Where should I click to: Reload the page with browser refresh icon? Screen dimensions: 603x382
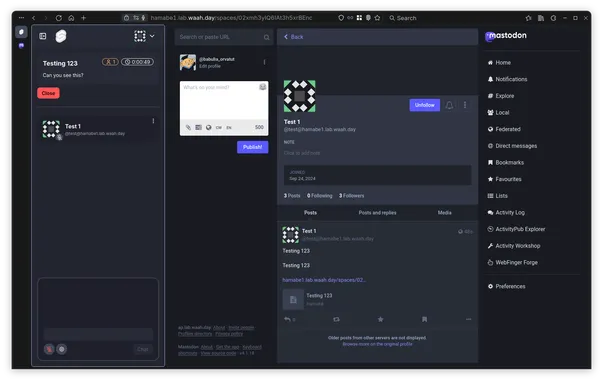(58, 18)
